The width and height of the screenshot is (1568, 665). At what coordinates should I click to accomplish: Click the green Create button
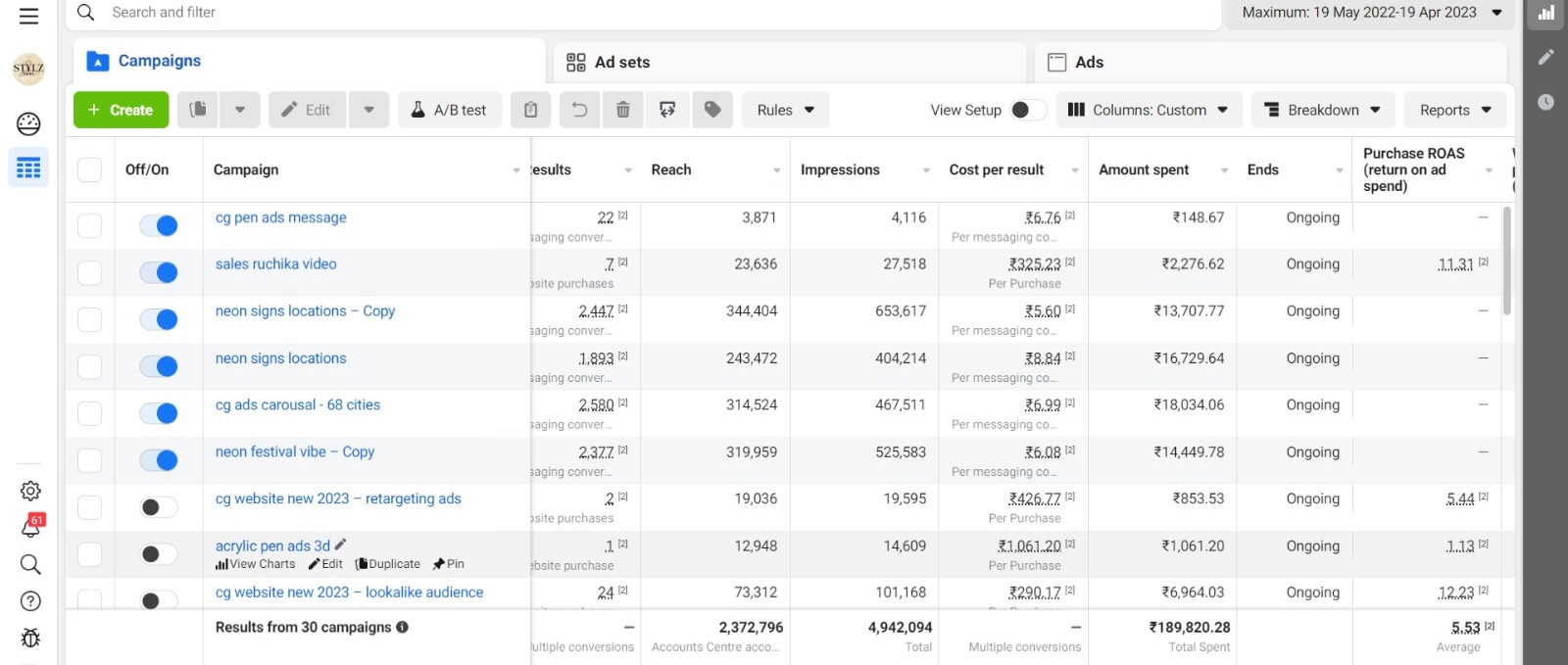tap(121, 110)
